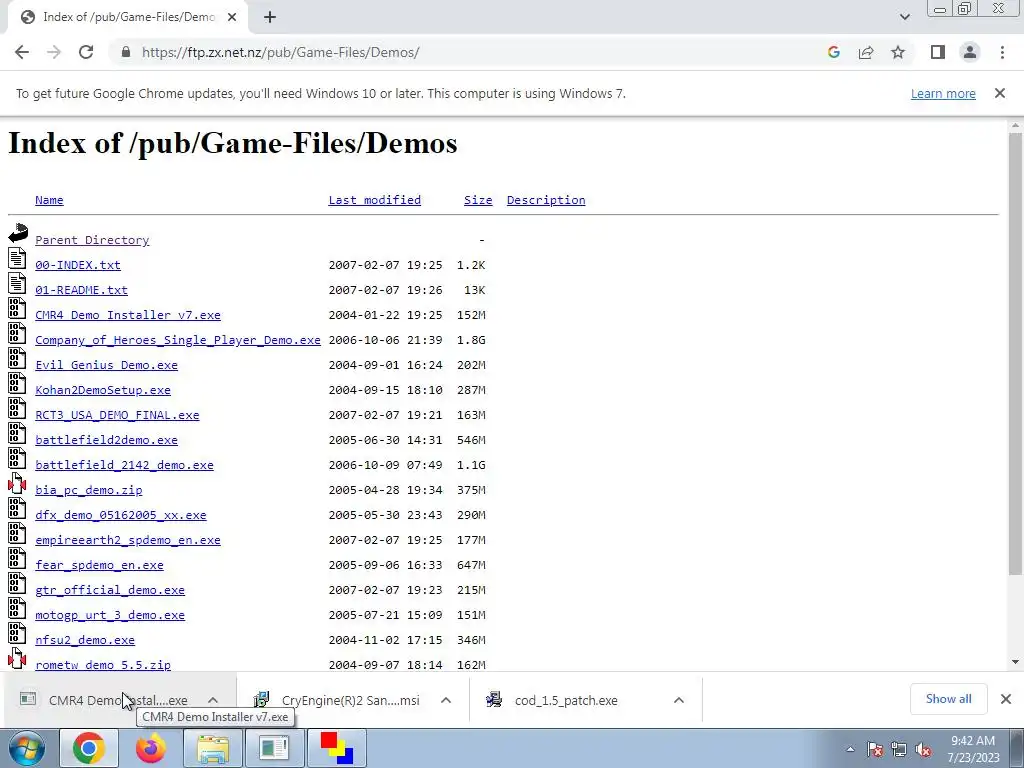The height and width of the screenshot is (768, 1024).
Task: Open Firefox from the taskbar
Action: [x=151, y=748]
